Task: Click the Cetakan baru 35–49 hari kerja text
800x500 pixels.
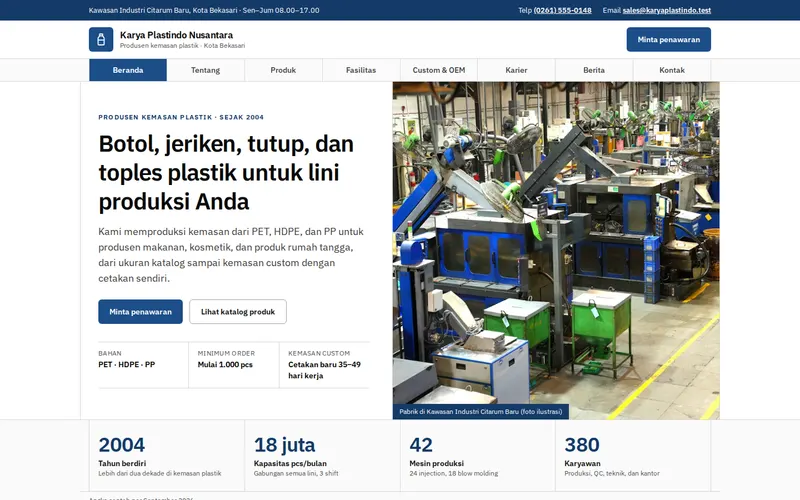Action: click(x=324, y=370)
